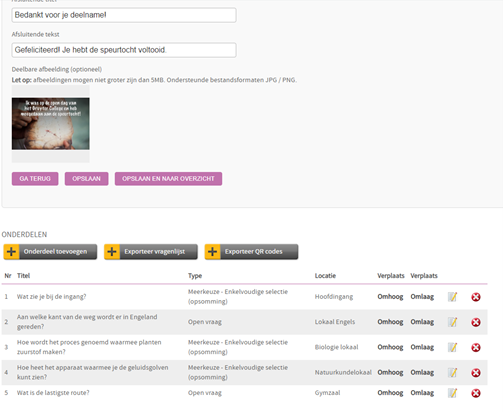Delete the Hoofdingang question row
Viewport: 503px width, 412px height.
pos(476,297)
